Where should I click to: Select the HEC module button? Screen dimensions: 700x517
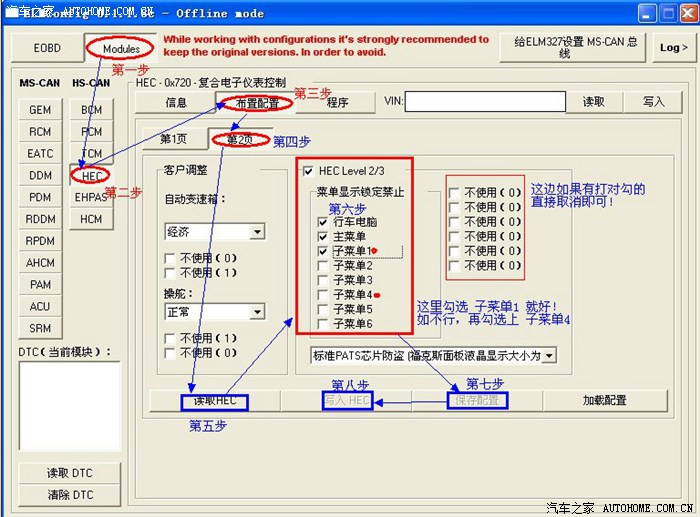point(91,175)
